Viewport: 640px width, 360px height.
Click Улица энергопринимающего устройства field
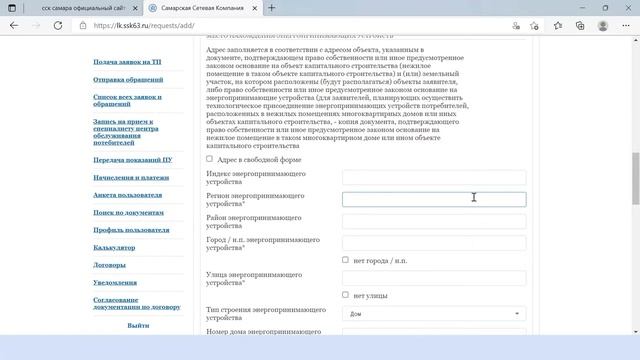pos(434,278)
